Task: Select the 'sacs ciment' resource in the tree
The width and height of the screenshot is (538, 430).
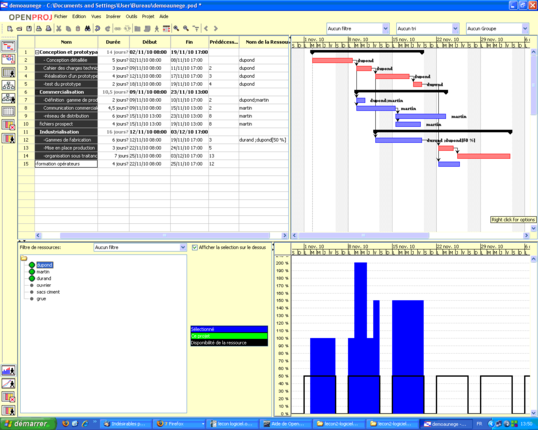Action: coord(48,292)
